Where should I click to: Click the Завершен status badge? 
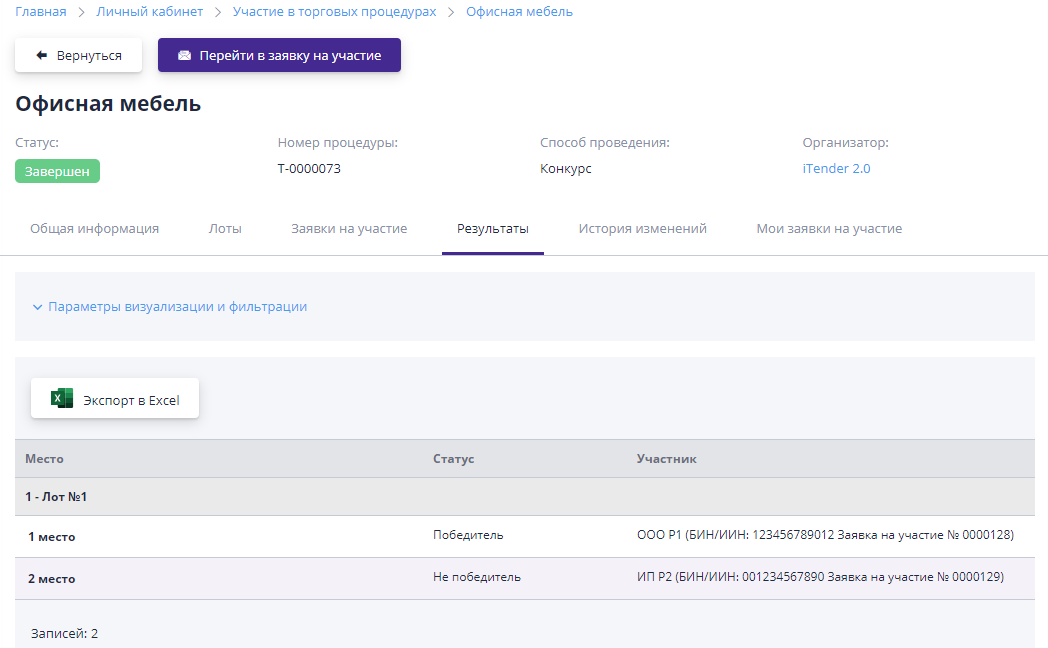point(57,171)
